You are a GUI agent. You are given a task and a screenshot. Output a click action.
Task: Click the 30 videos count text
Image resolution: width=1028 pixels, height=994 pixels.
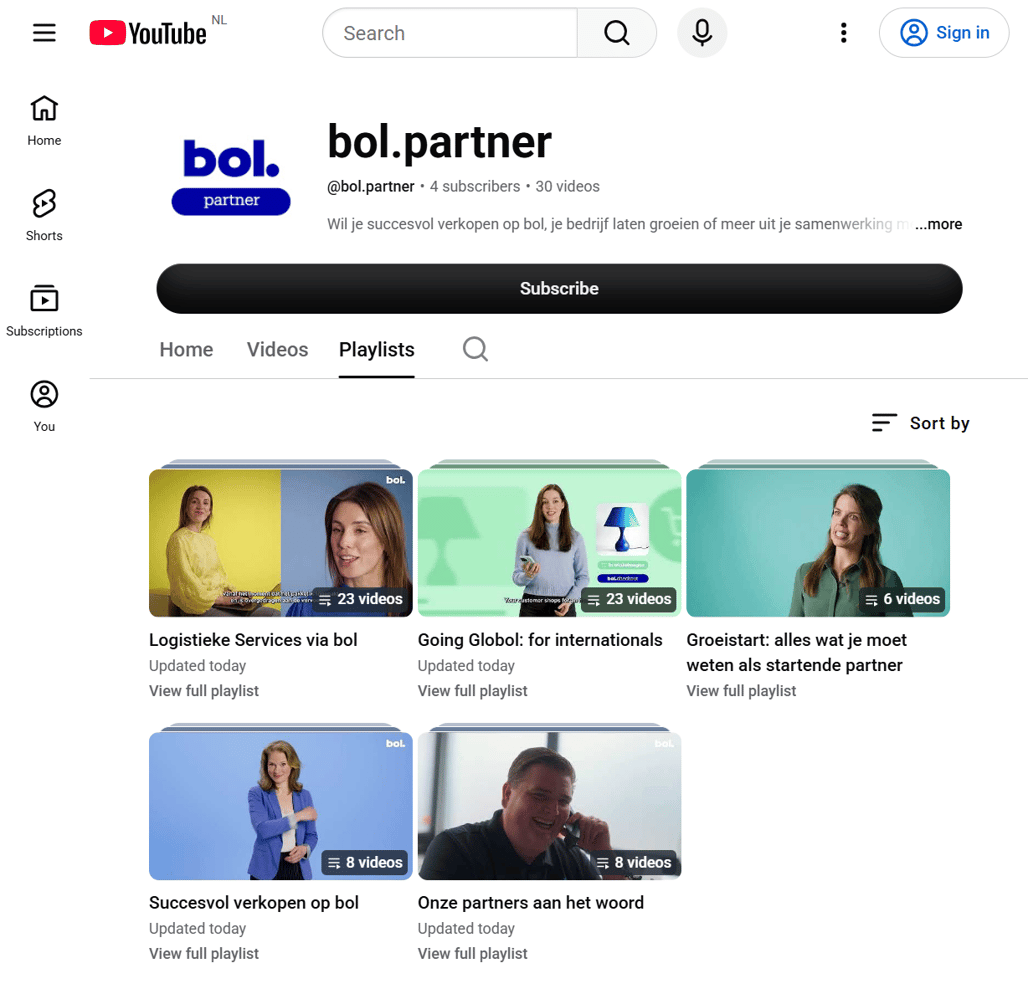pos(568,187)
